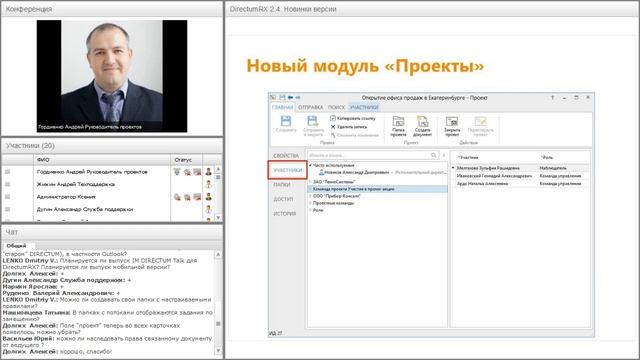Click the user avatar icon in Дугин Александр row

click(x=209, y=209)
